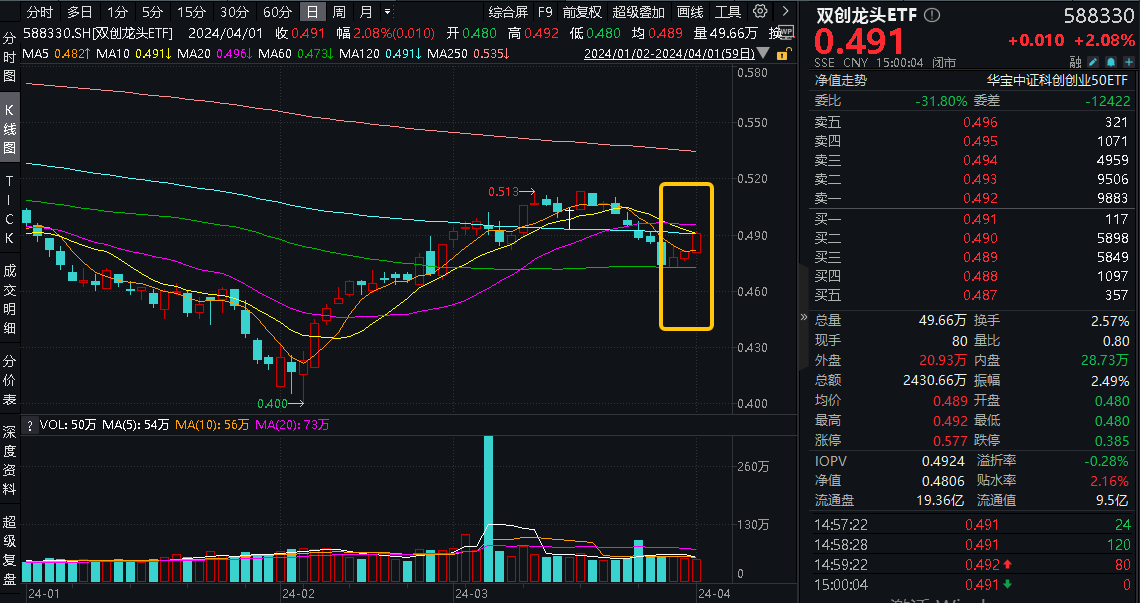Open the 分时图 side tab
Screen dimensions: 1140x603
pos(10,56)
